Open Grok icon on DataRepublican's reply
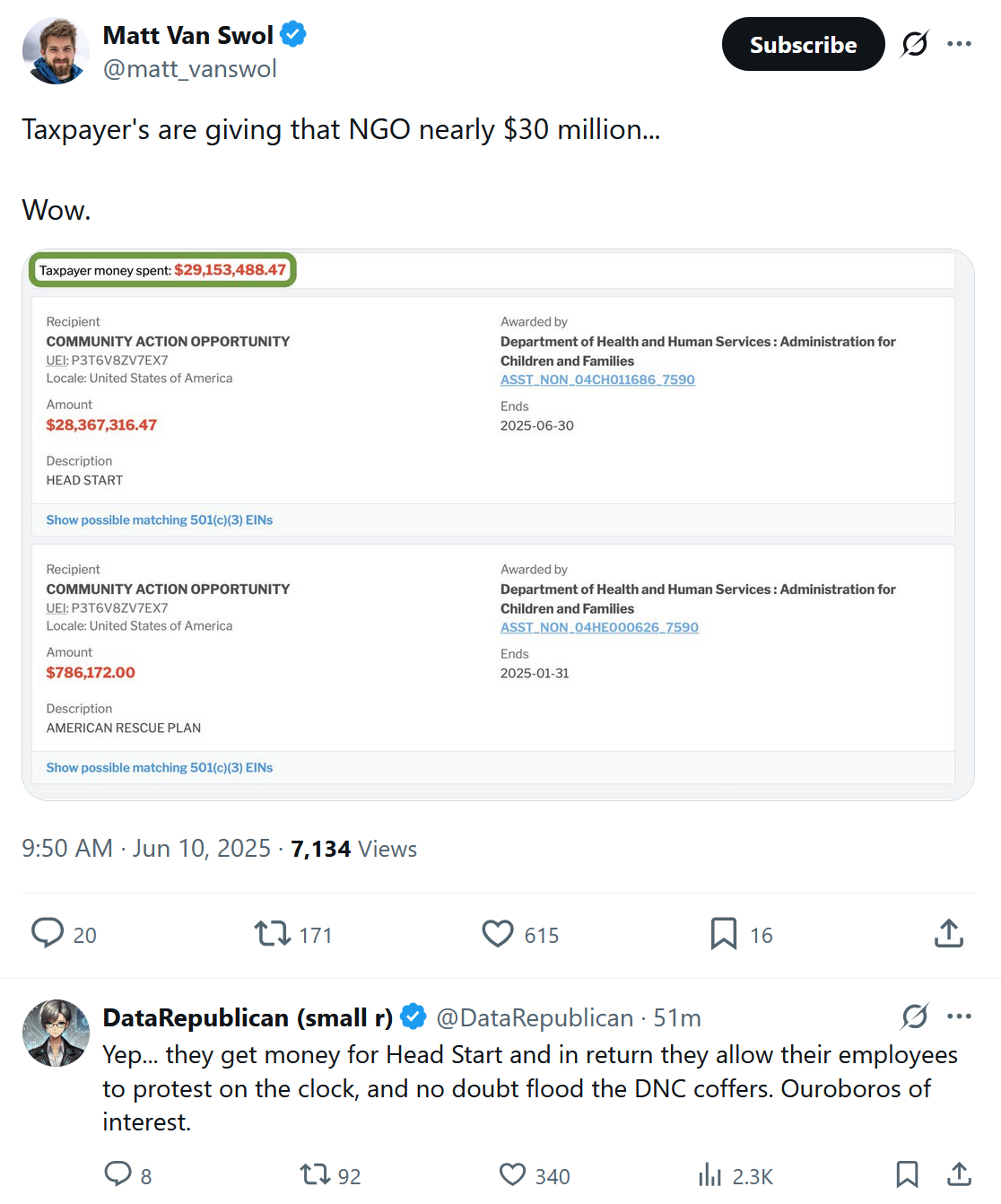1001x1204 pixels. pos(915,1016)
